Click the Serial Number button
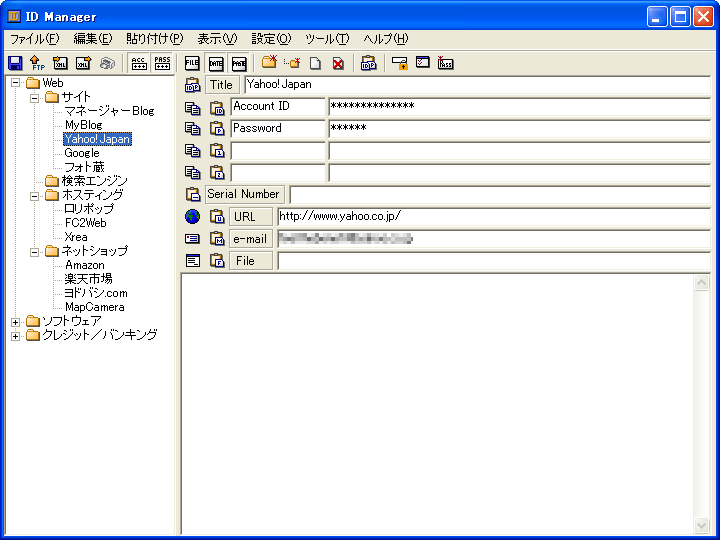The width and height of the screenshot is (720, 540). pos(244,194)
